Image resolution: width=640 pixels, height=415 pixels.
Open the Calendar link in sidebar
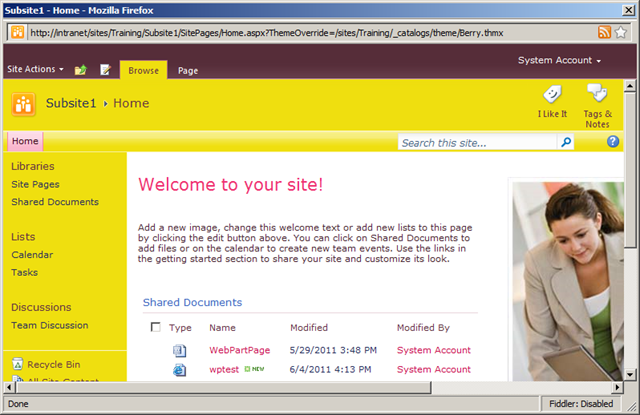[32, 255]
